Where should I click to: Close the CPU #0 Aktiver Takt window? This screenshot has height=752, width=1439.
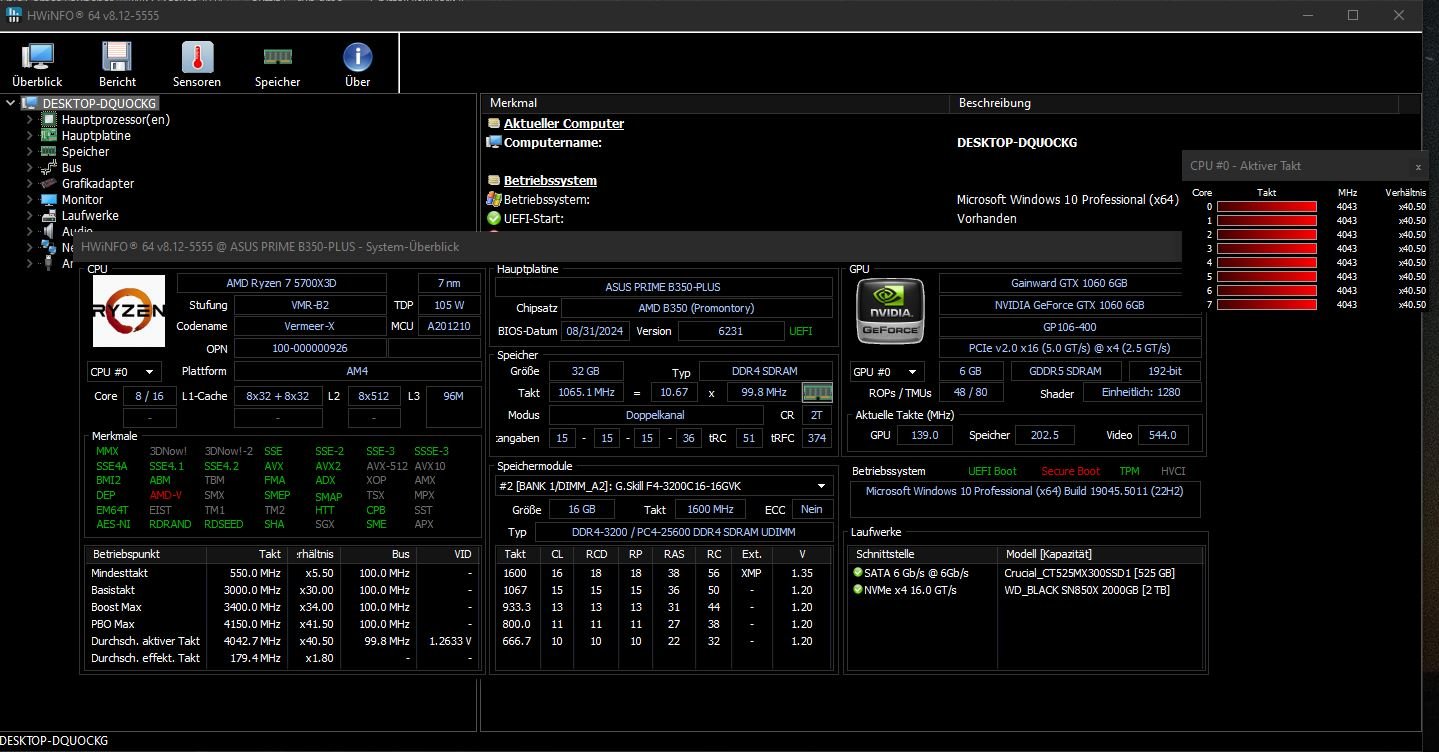point(1418,167)
